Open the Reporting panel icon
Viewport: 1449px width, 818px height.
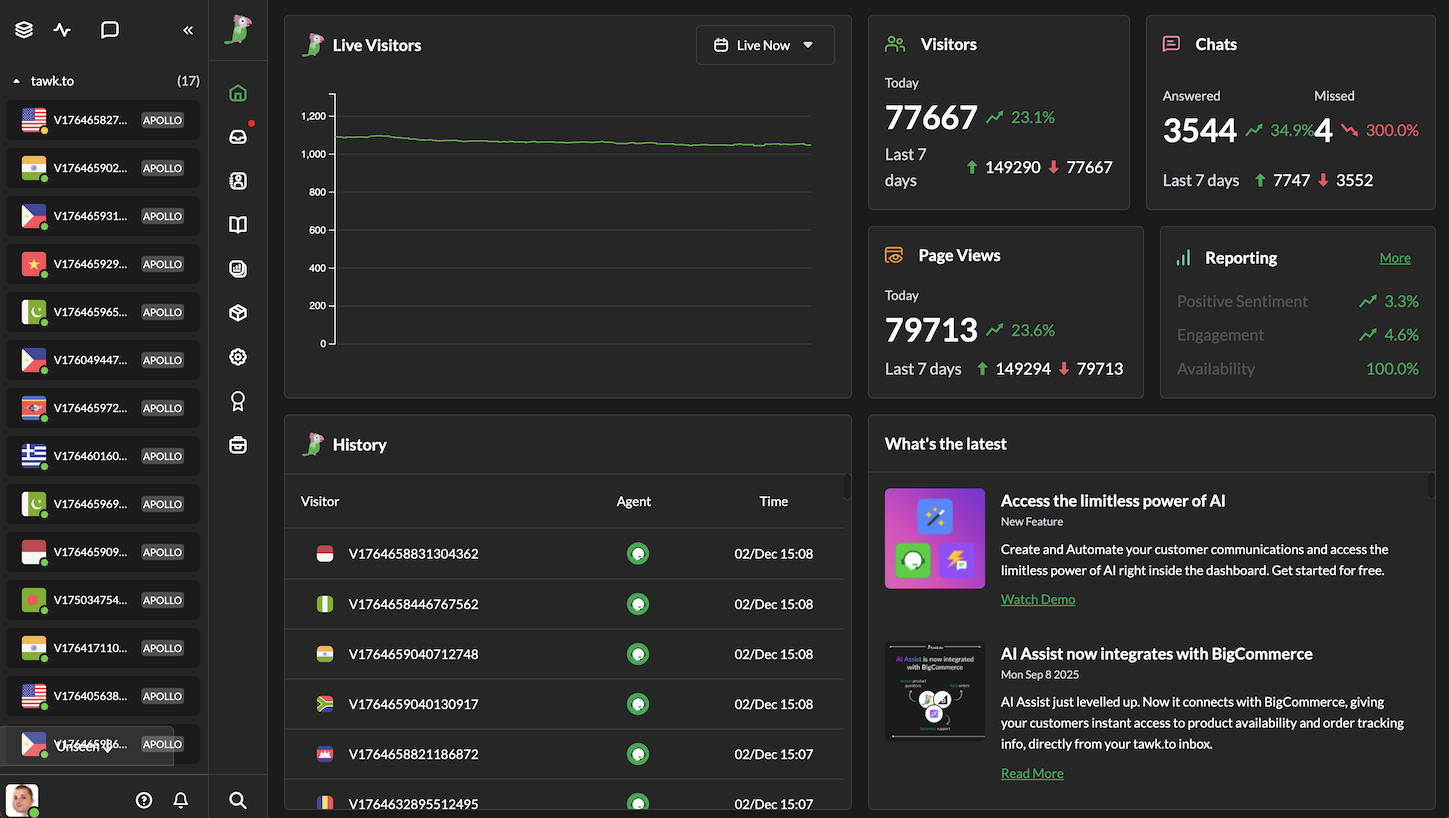(x=237, y=268)
